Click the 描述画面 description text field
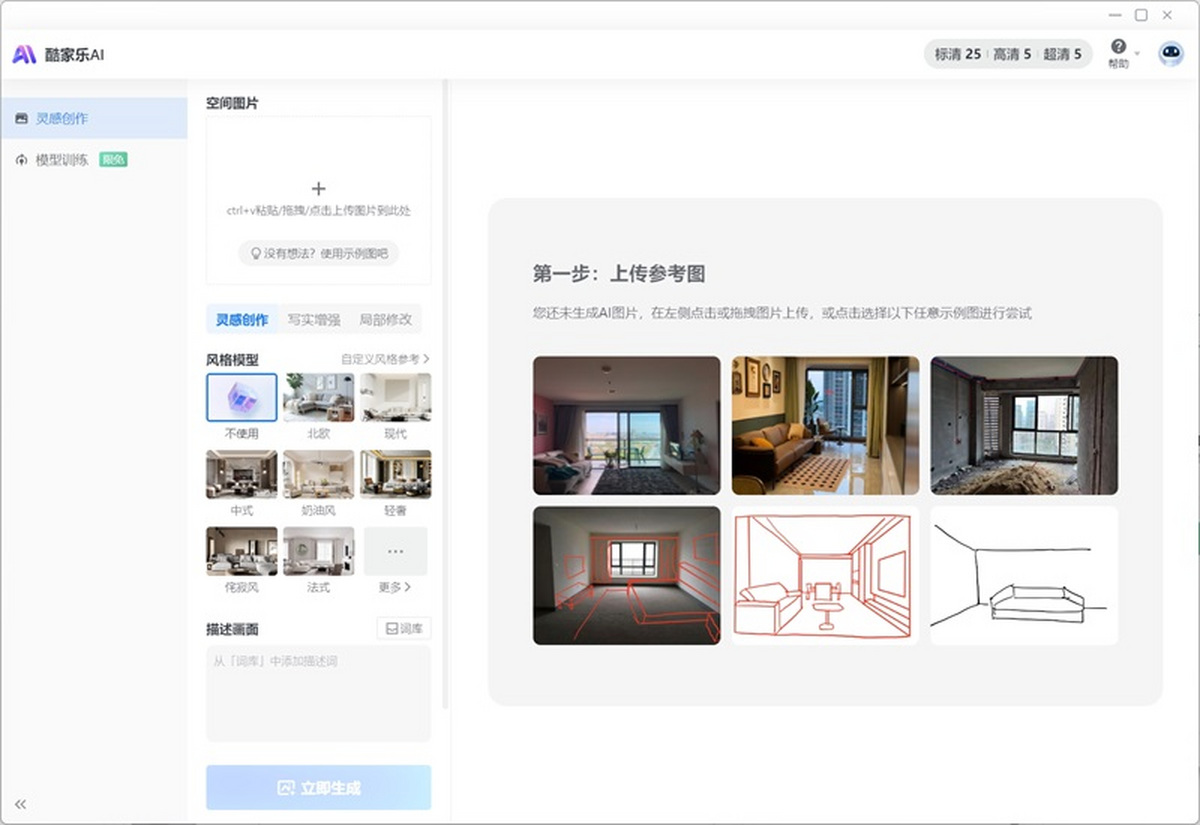The image size is (1200, 825). (x=318, y=692)
